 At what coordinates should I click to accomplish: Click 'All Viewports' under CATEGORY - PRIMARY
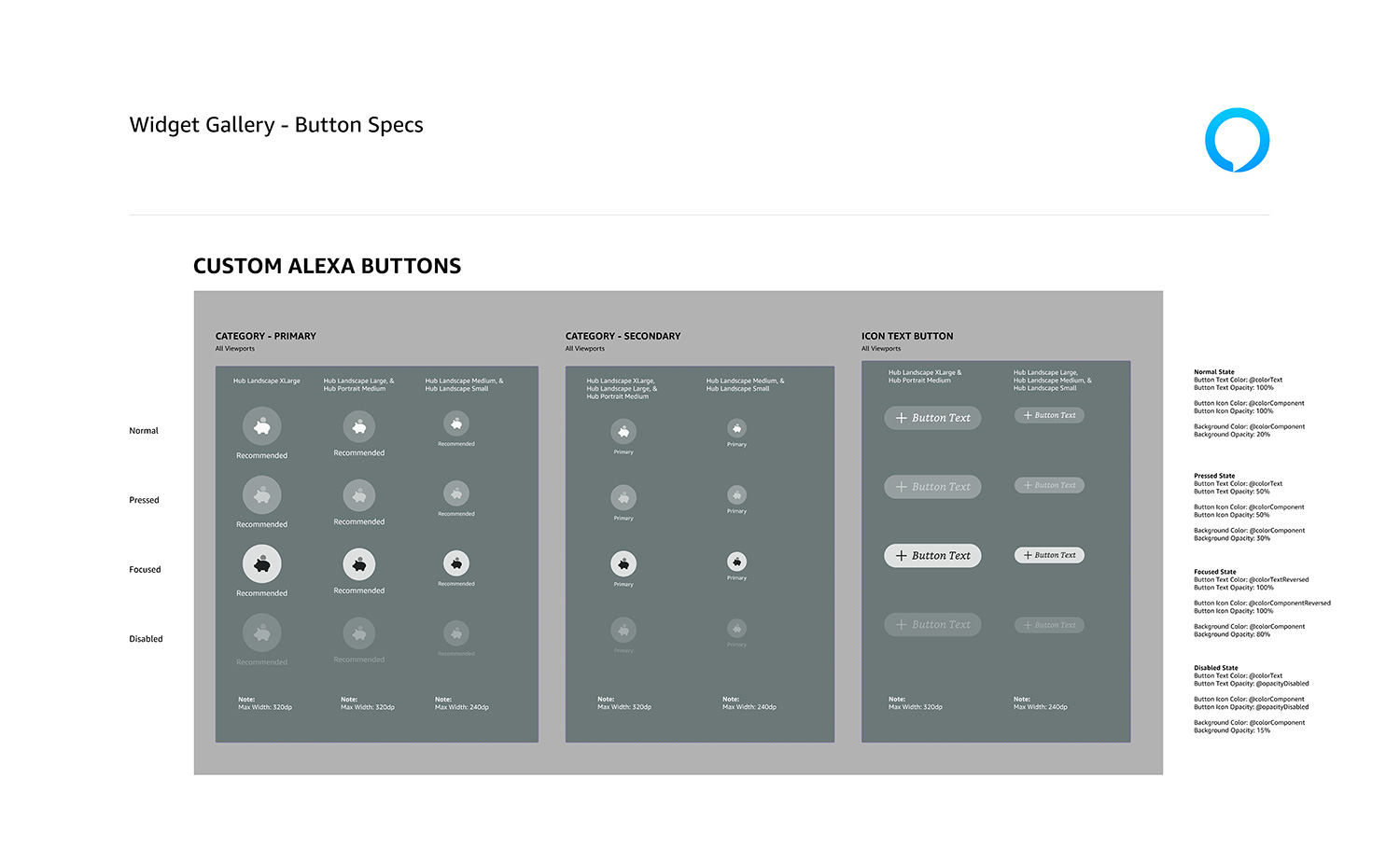click(x=235, y=349)
